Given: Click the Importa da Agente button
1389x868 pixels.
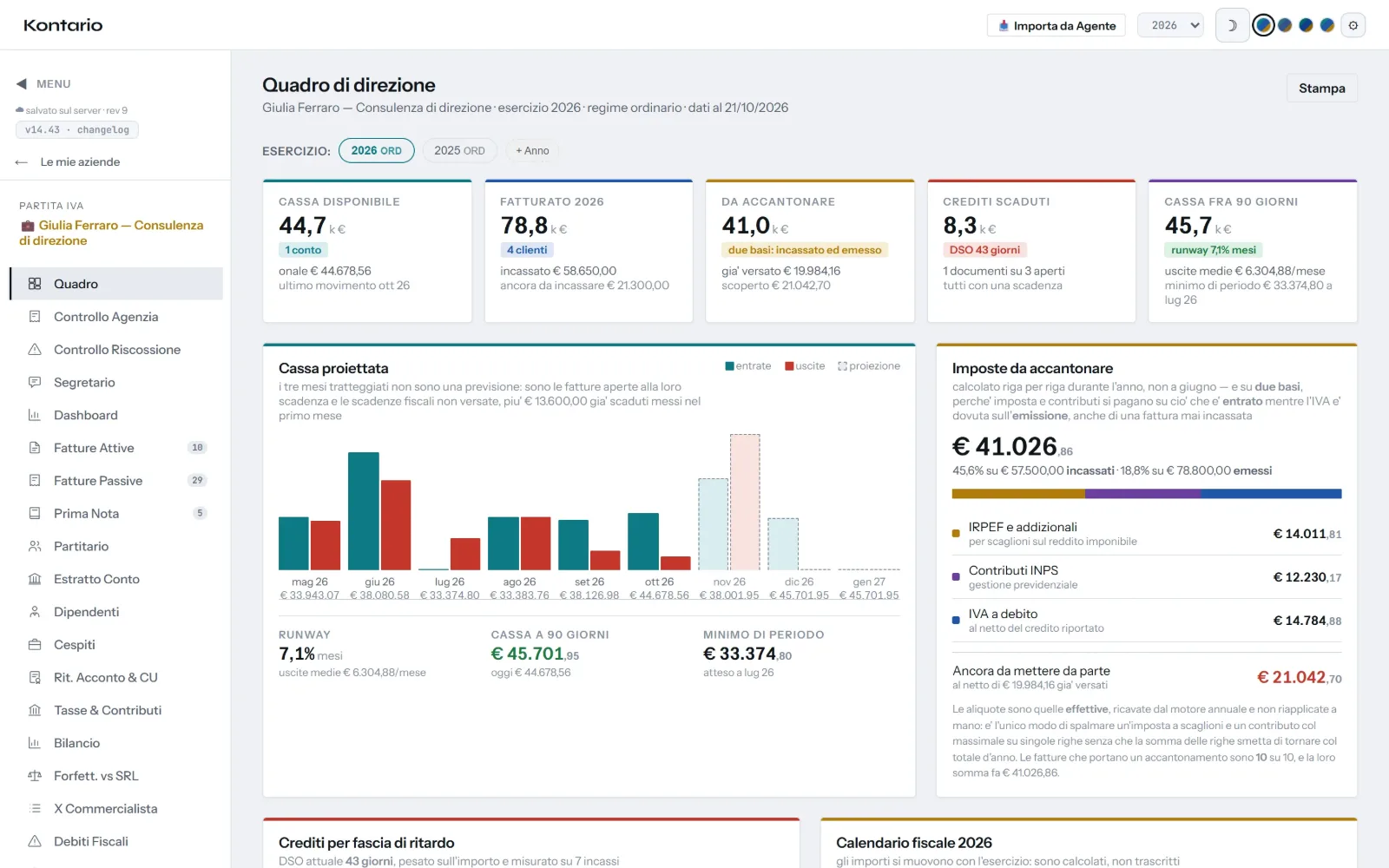Looking at the screenshot, I should [x=1057, y=26].
